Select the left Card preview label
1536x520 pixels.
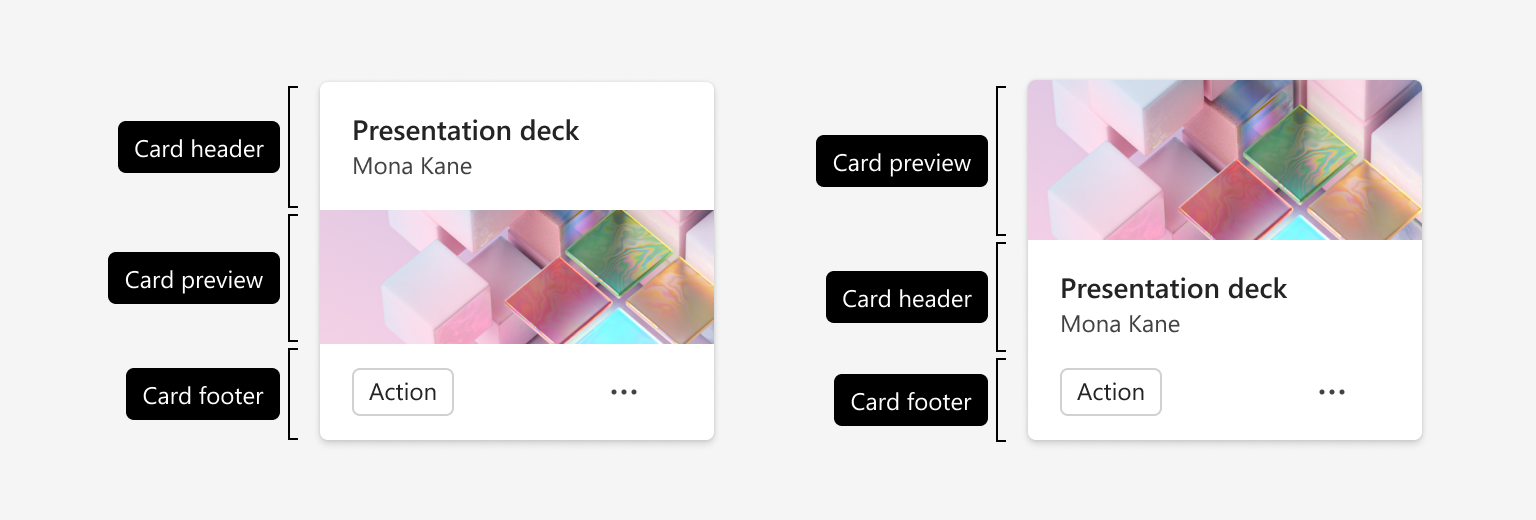(194, 278)
